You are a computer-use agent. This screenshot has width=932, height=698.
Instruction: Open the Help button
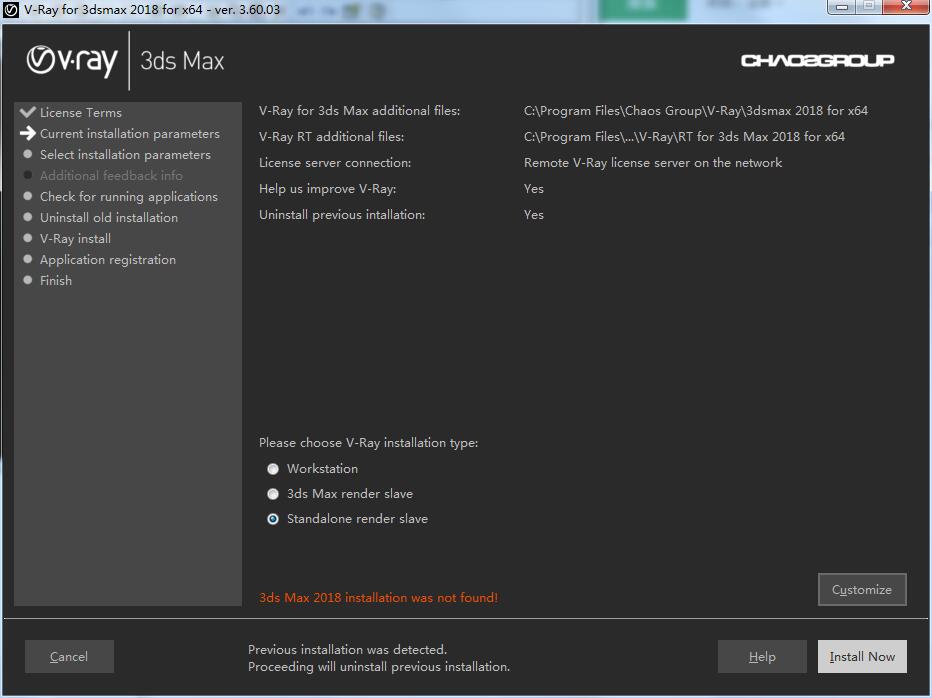(x=762, y=657)
